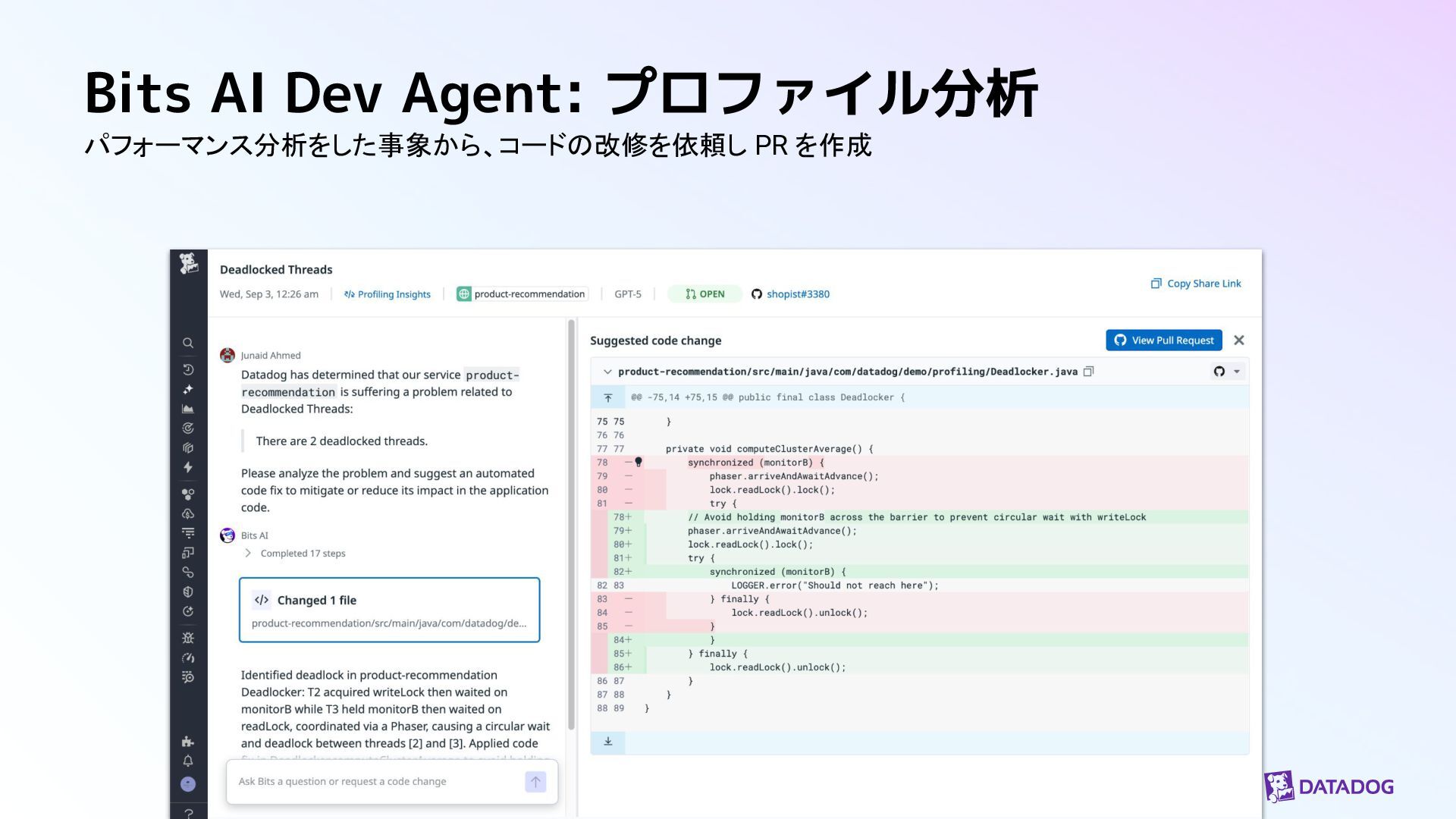Click the chat panel vertical scrollbar
1456x819 pixels.
coord(571,523)
